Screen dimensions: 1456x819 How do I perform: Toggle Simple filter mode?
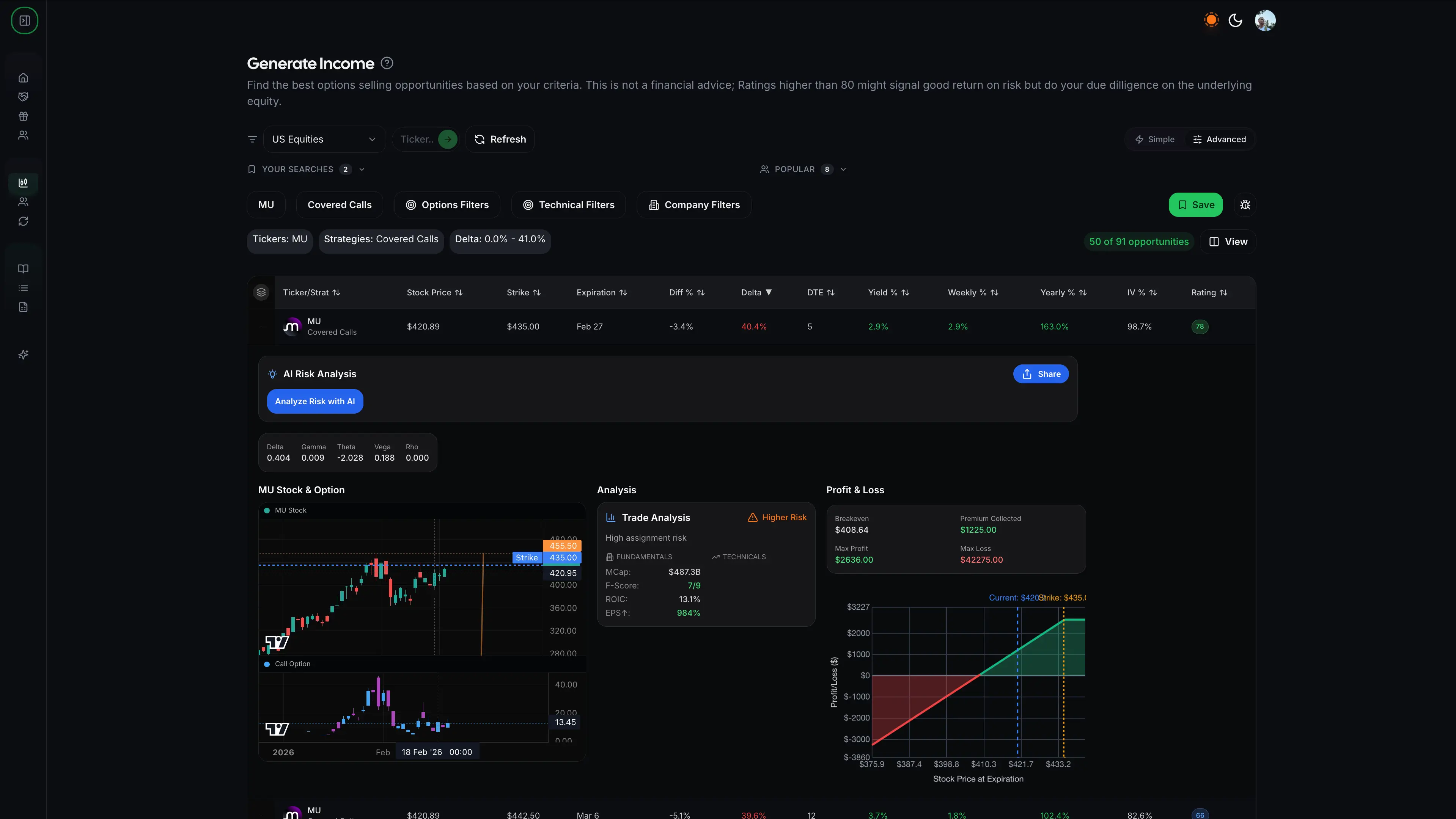tap(1155, 140)
